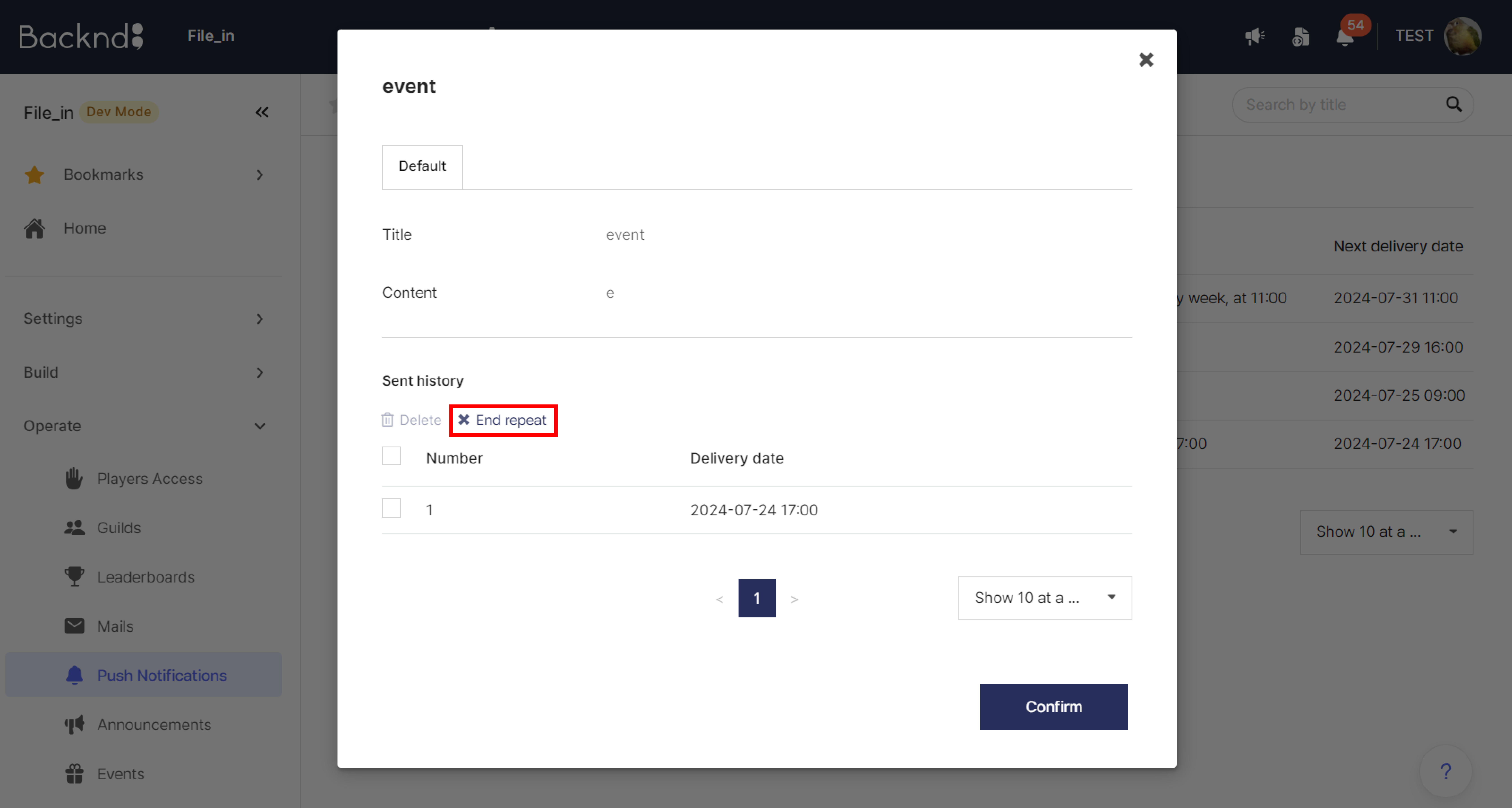Click the Players Access hand icon
Screen dimensions: 1512x808
74,478
